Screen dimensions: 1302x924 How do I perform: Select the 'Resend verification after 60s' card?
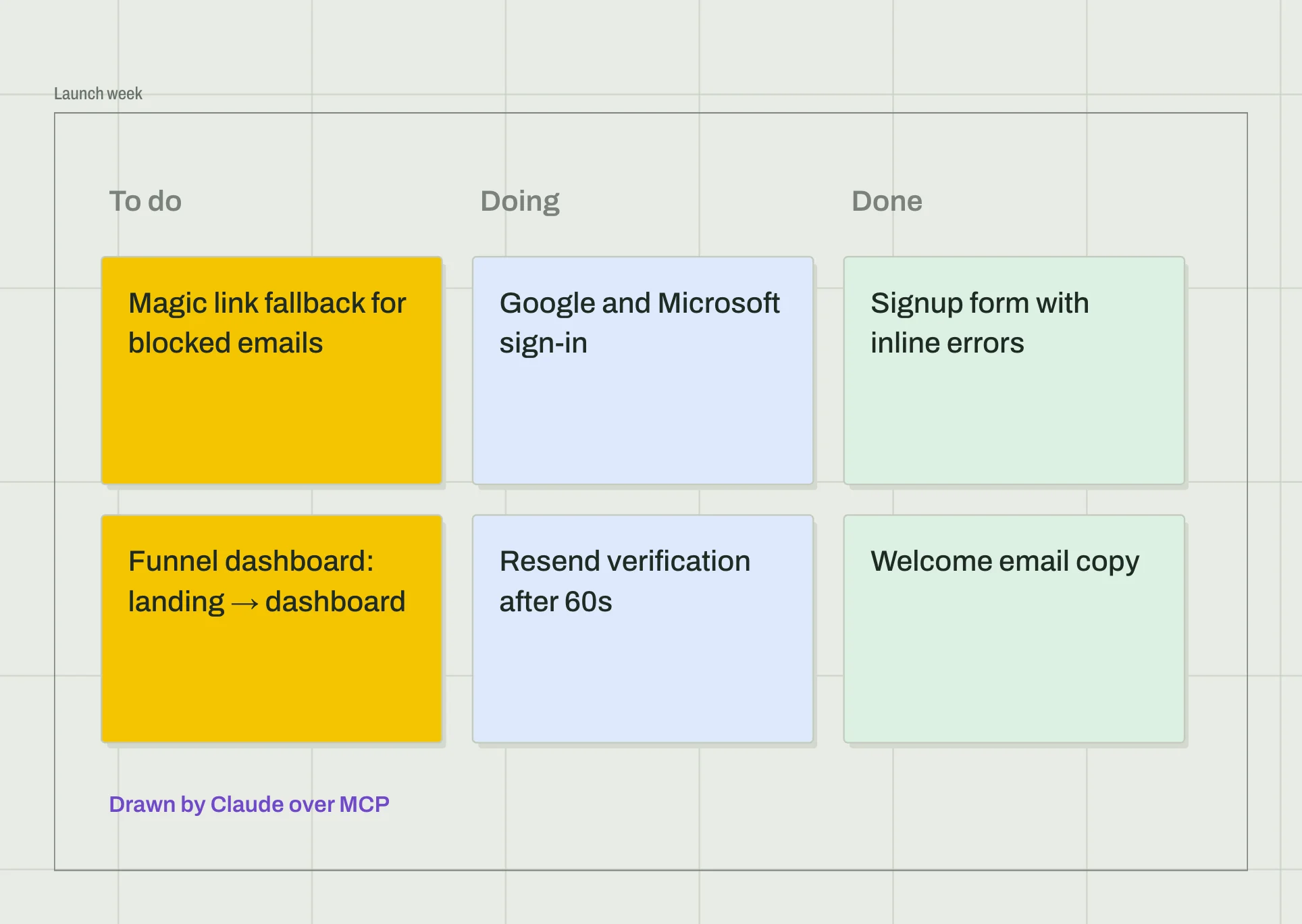click(x=643, y=629)
